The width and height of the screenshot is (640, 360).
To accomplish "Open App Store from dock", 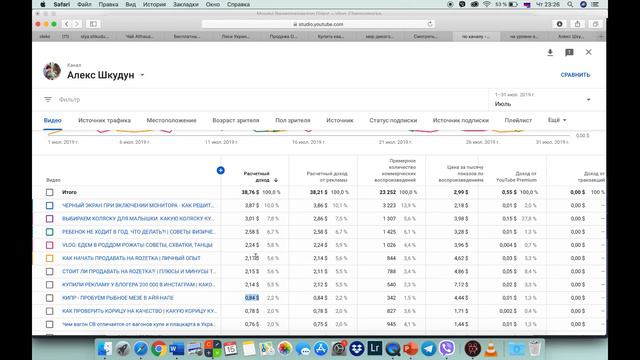I will 321,349.
